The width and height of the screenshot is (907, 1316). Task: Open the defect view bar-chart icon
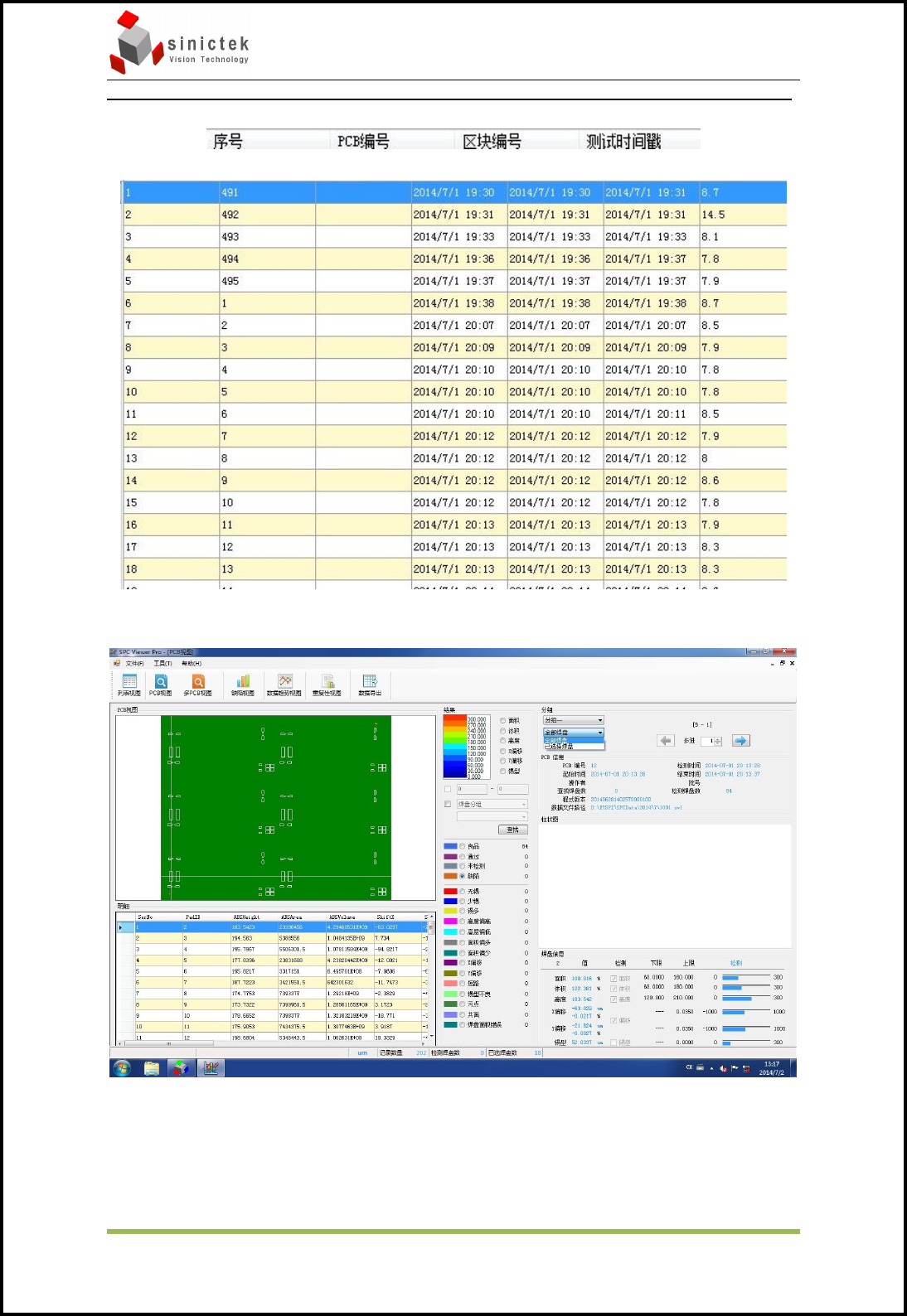click(x=243, y=685)
